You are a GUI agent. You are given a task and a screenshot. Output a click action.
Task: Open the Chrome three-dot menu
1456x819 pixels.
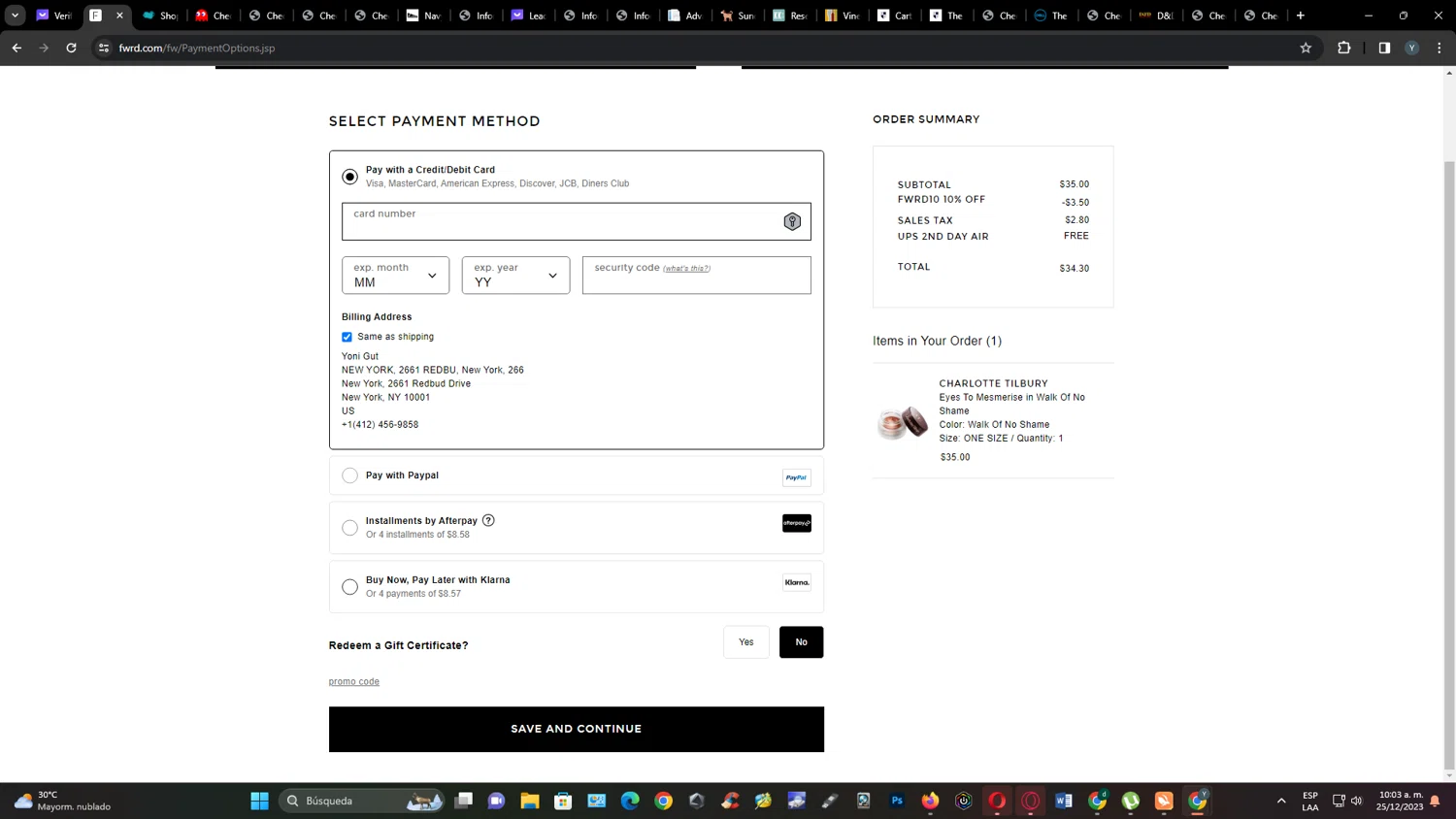1439,48
